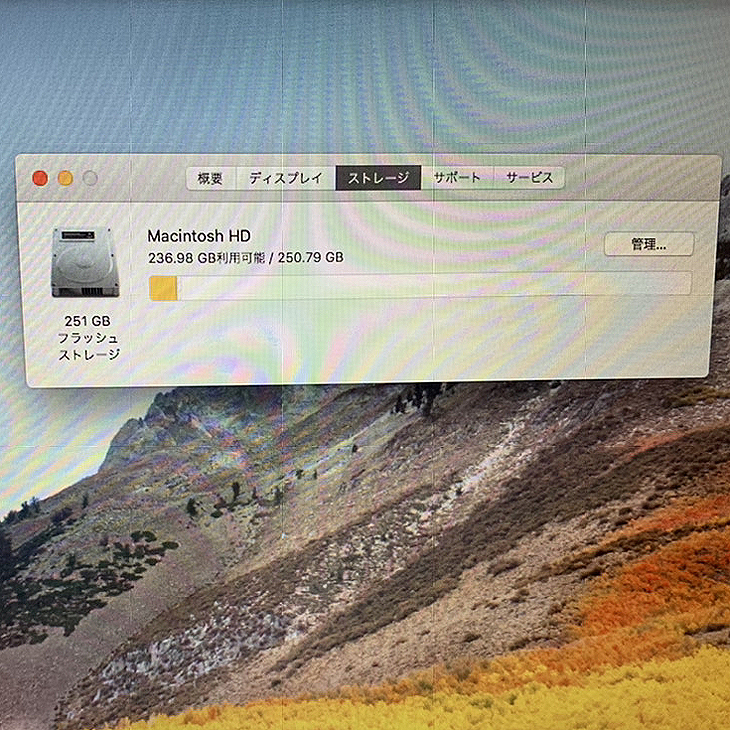Close the system information window
730x730 pixels.
click(x=40, y=178)
